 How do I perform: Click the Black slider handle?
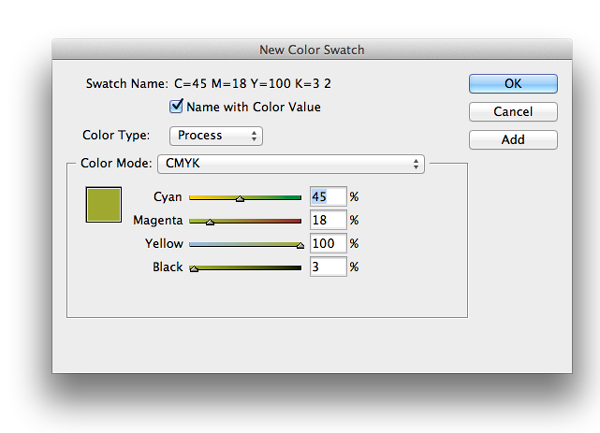coord(194,269)
